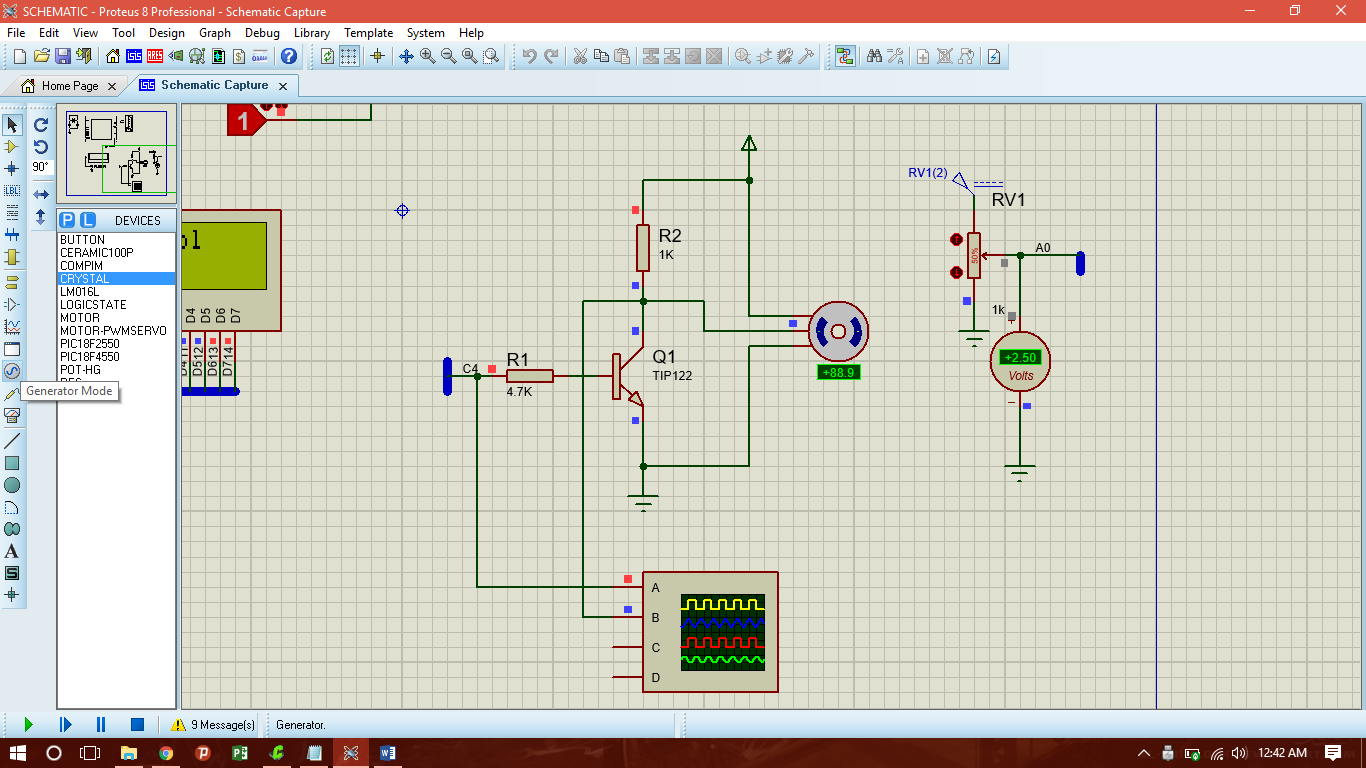
Task: Click the Zoom In magnifier icon
Action: click(428, 56)
